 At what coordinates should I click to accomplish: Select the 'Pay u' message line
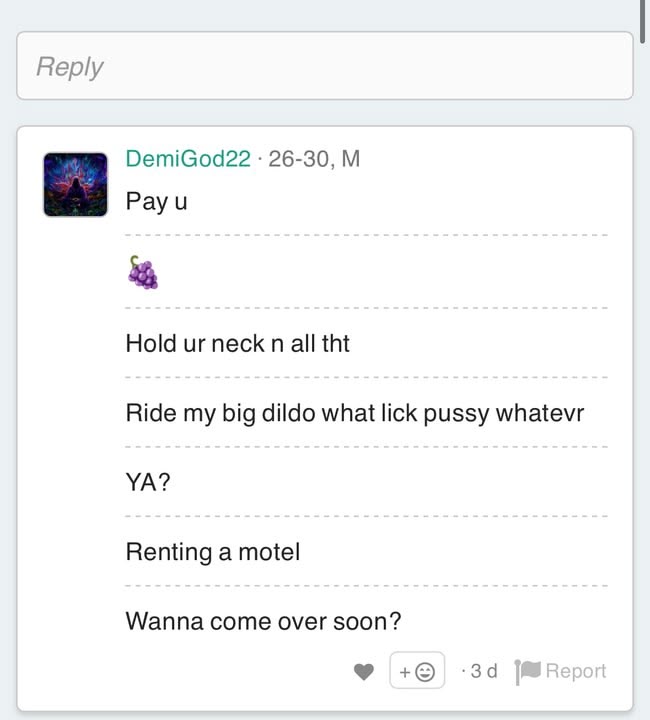pos(157,202)
